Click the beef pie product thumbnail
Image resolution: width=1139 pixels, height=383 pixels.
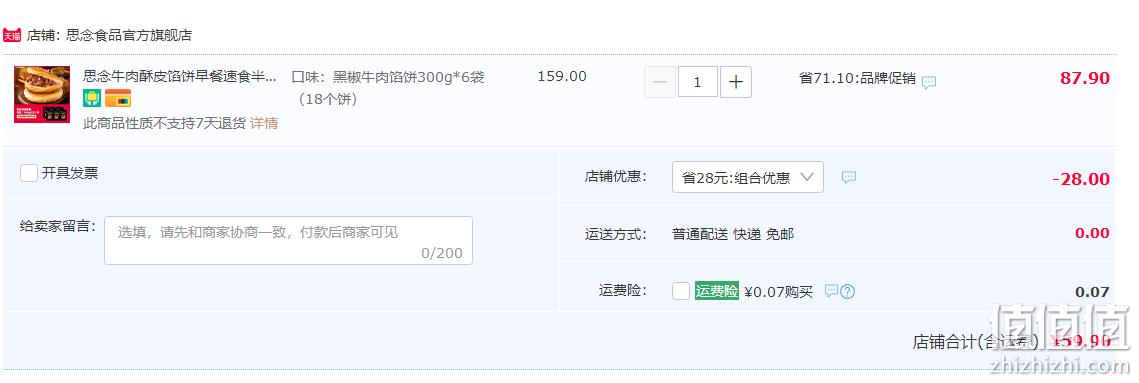pos(42,94)
